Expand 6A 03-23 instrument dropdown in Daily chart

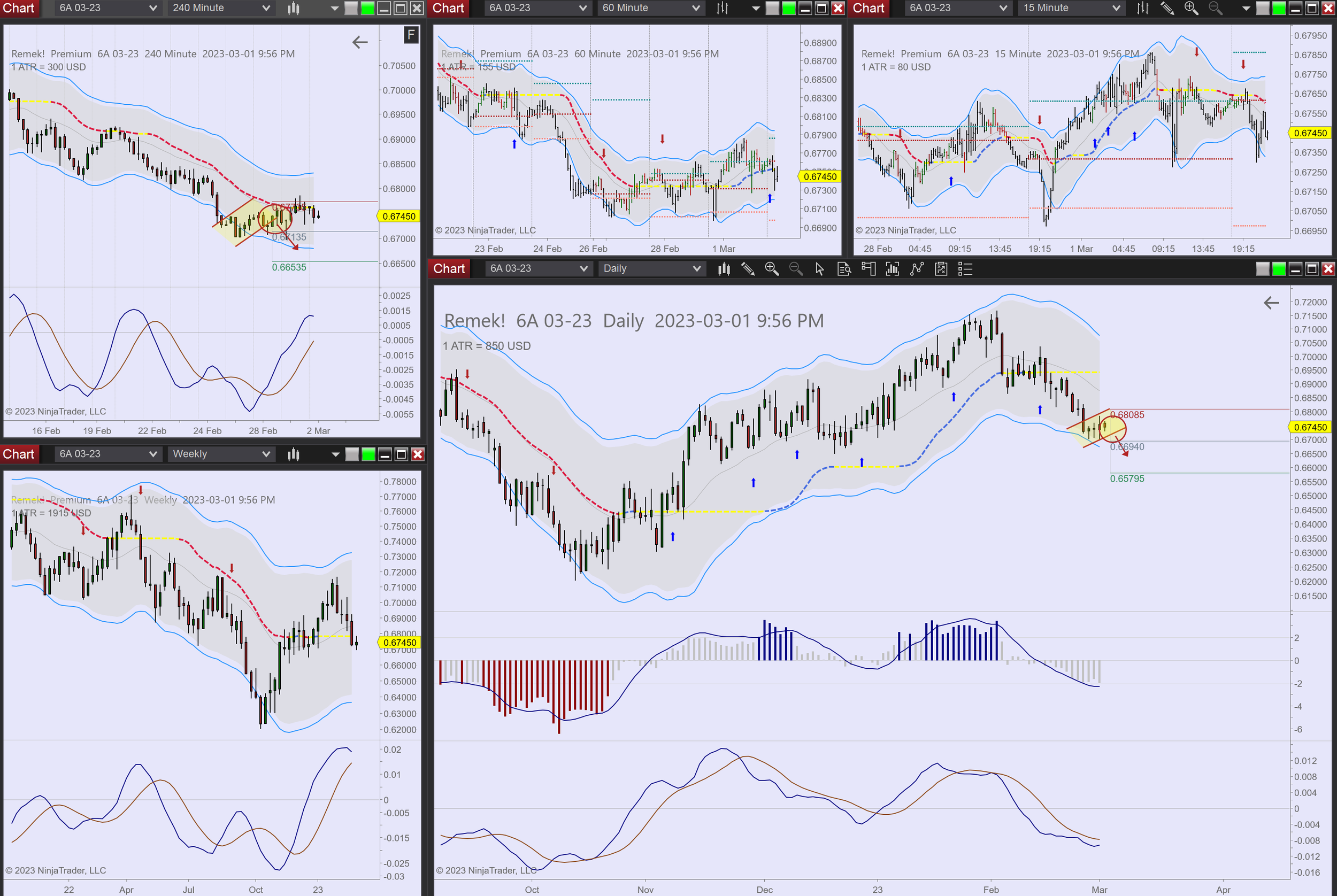[x=537, y=268]
